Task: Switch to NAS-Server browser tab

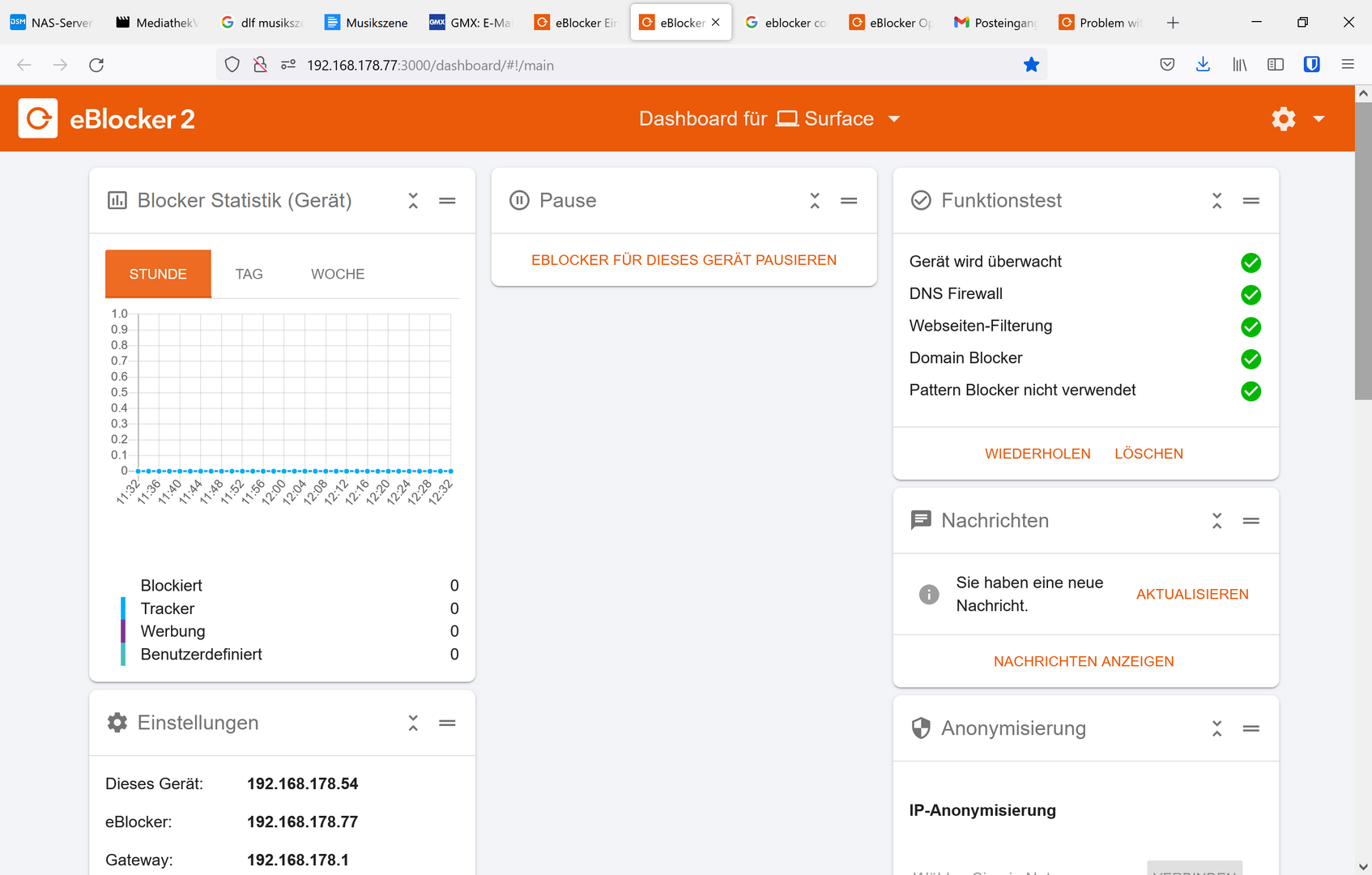Action: tap(53, 23)
